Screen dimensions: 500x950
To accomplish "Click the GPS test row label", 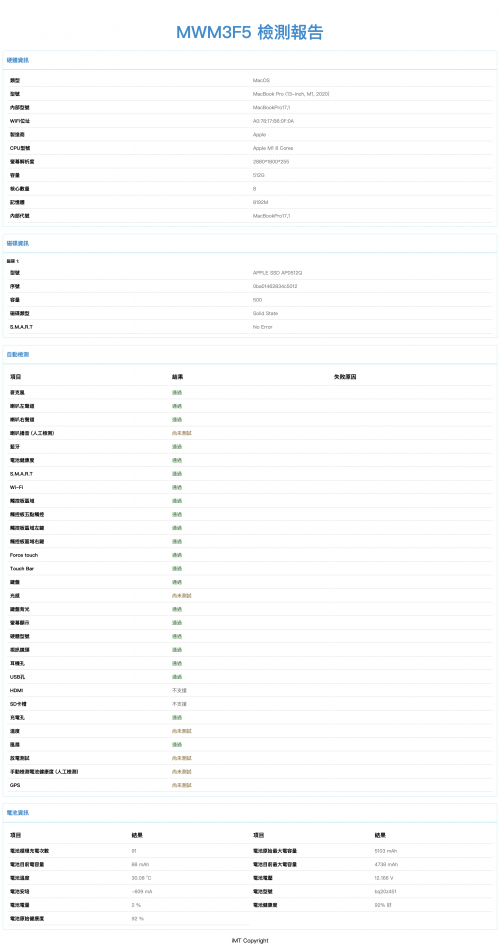I will coord(15,785).
